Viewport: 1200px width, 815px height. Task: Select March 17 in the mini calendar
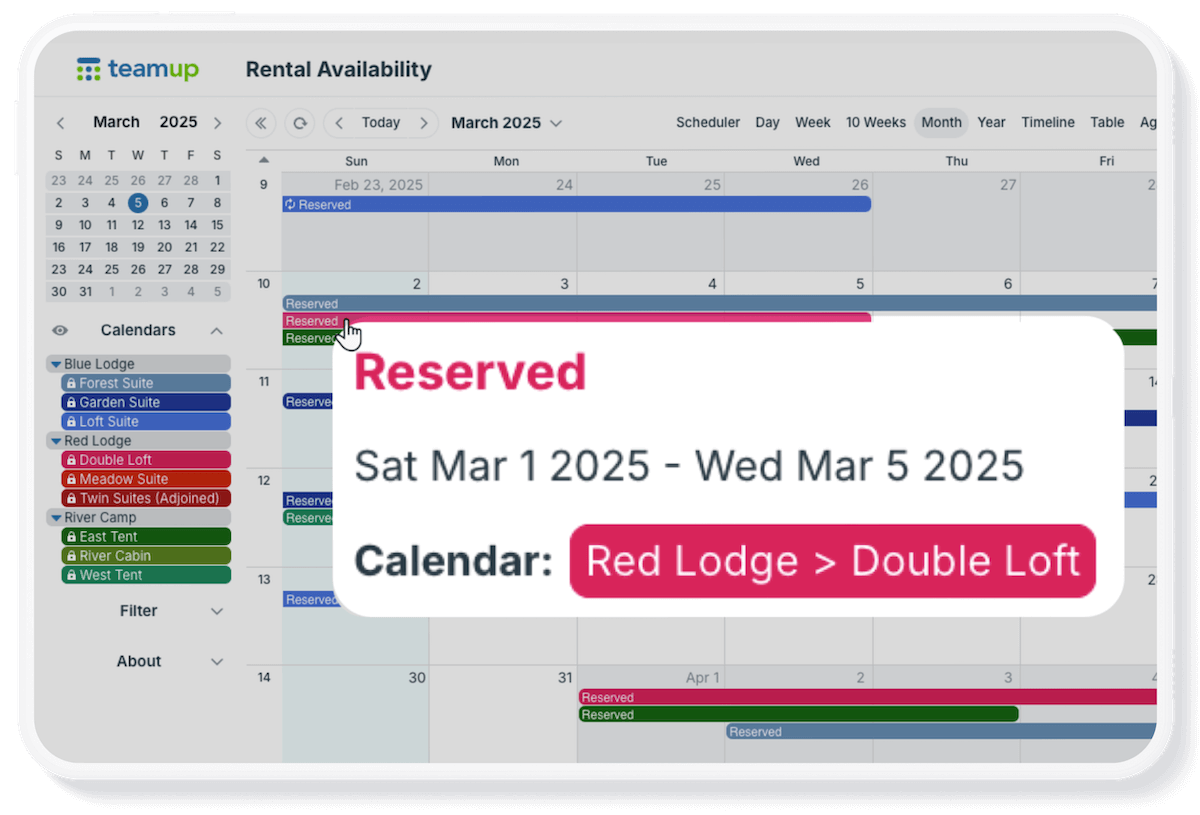[x=85, y=247]
